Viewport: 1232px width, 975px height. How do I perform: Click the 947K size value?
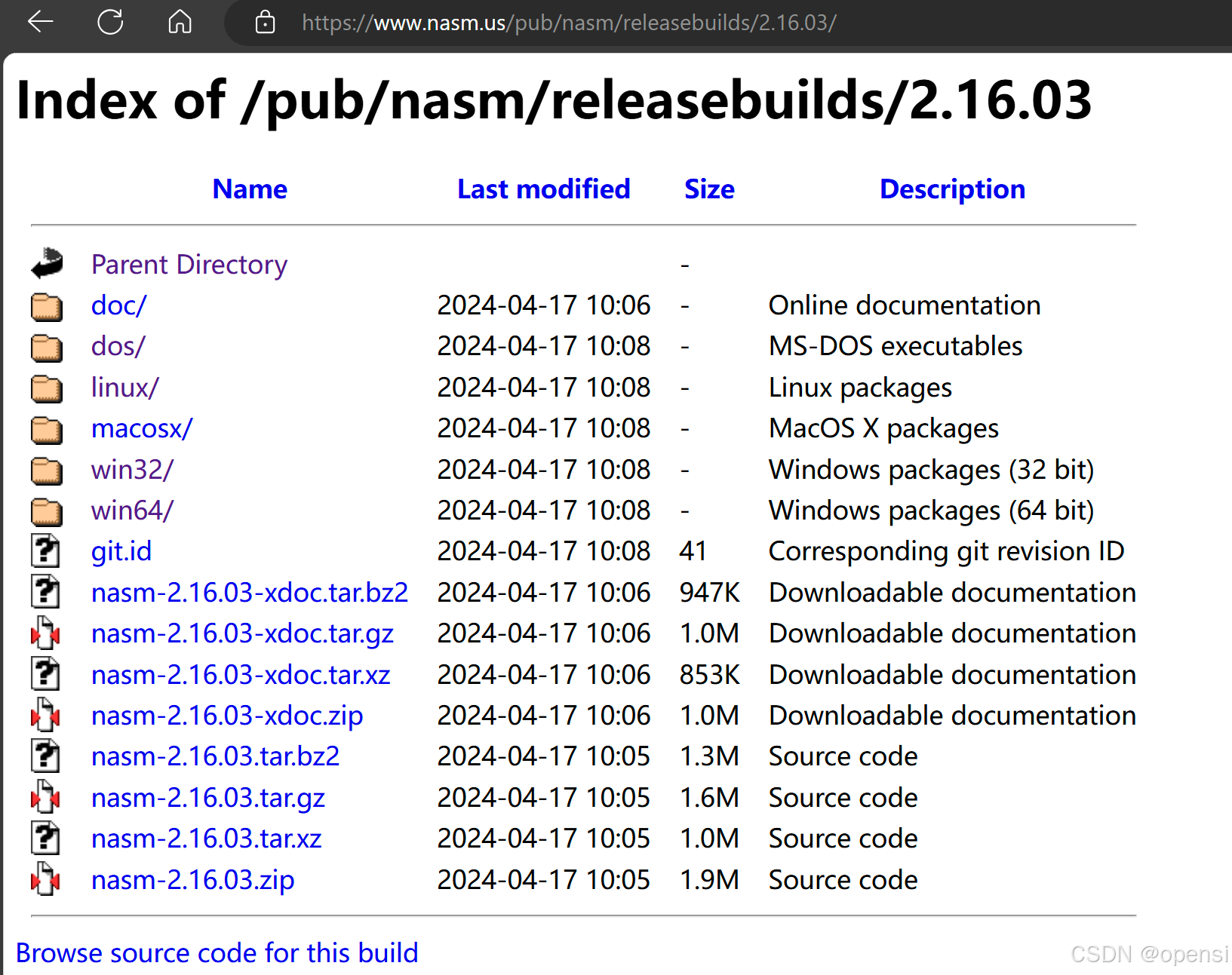(x=709, y=593)
